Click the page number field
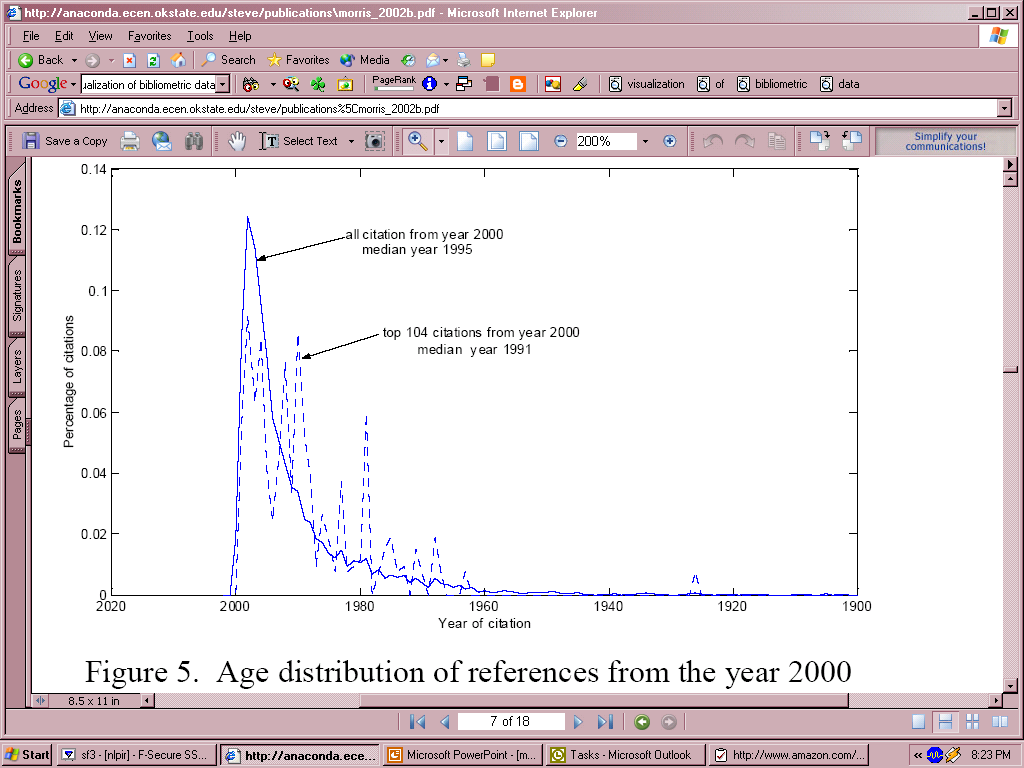The image size is (1024, 768). click(510, 722)
